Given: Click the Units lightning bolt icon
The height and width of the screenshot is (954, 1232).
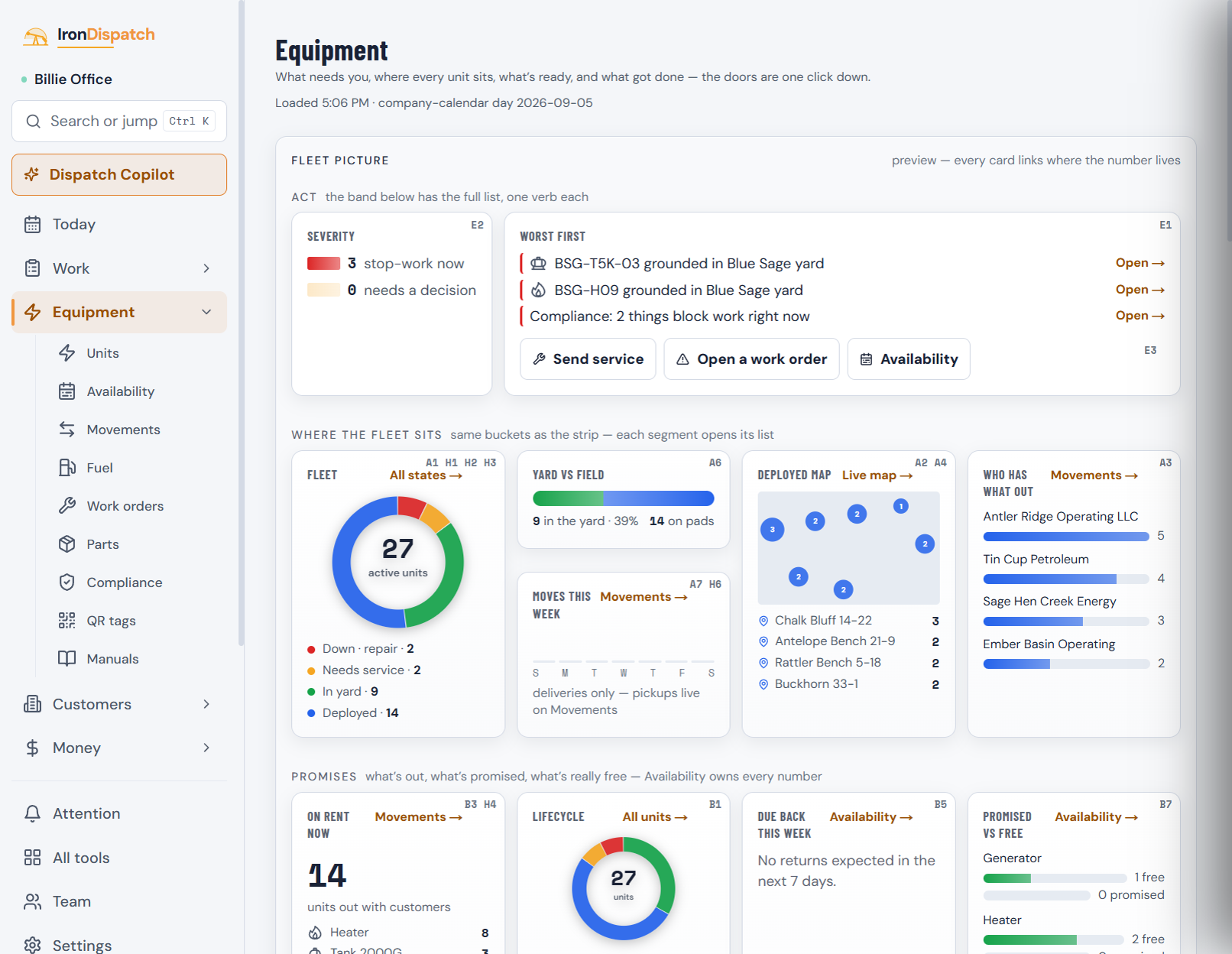Looking at the screenshot, I should [x=67, y=352].
